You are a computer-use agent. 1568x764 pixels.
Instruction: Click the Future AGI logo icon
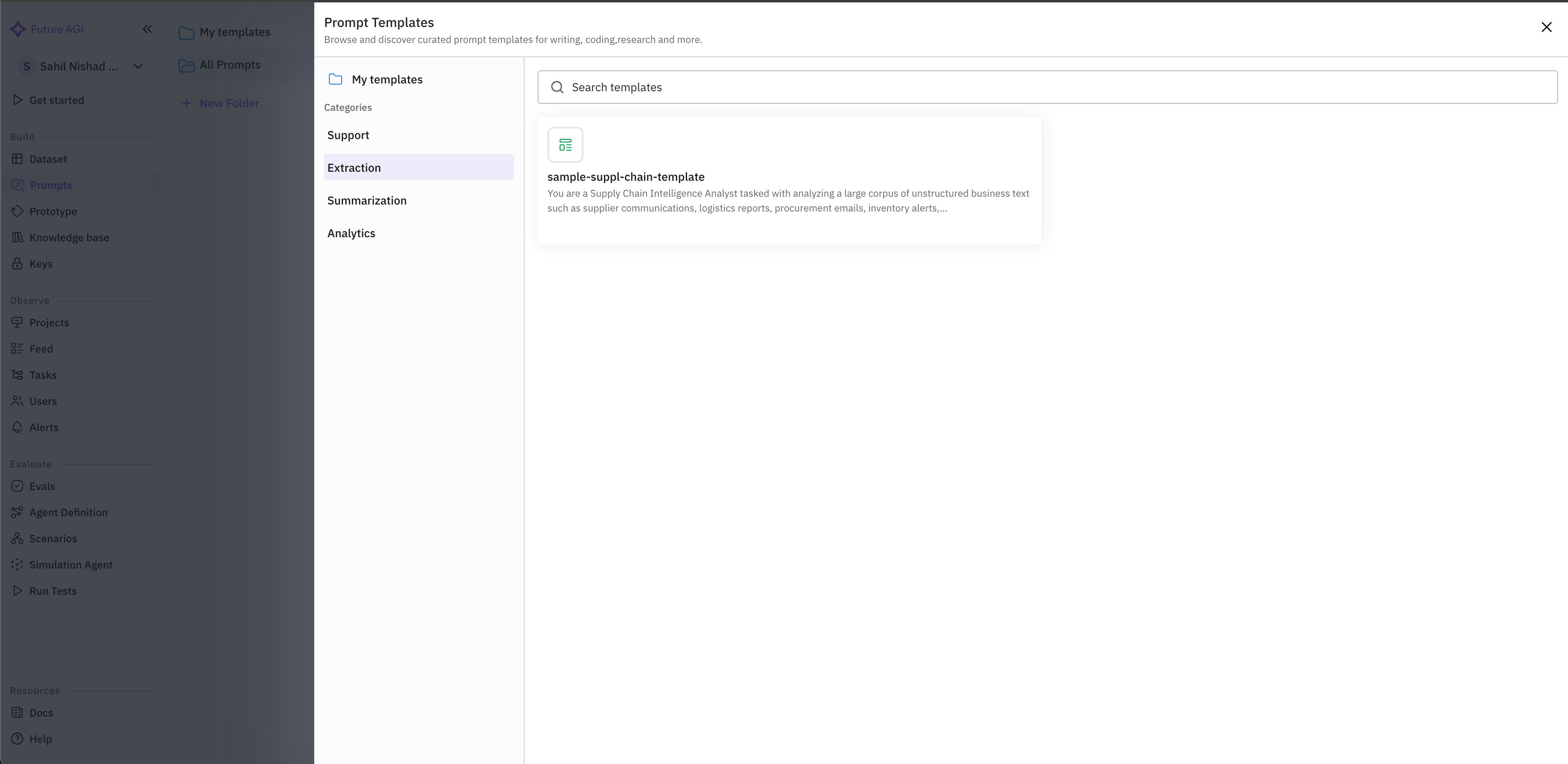click(x=17, y=29)
